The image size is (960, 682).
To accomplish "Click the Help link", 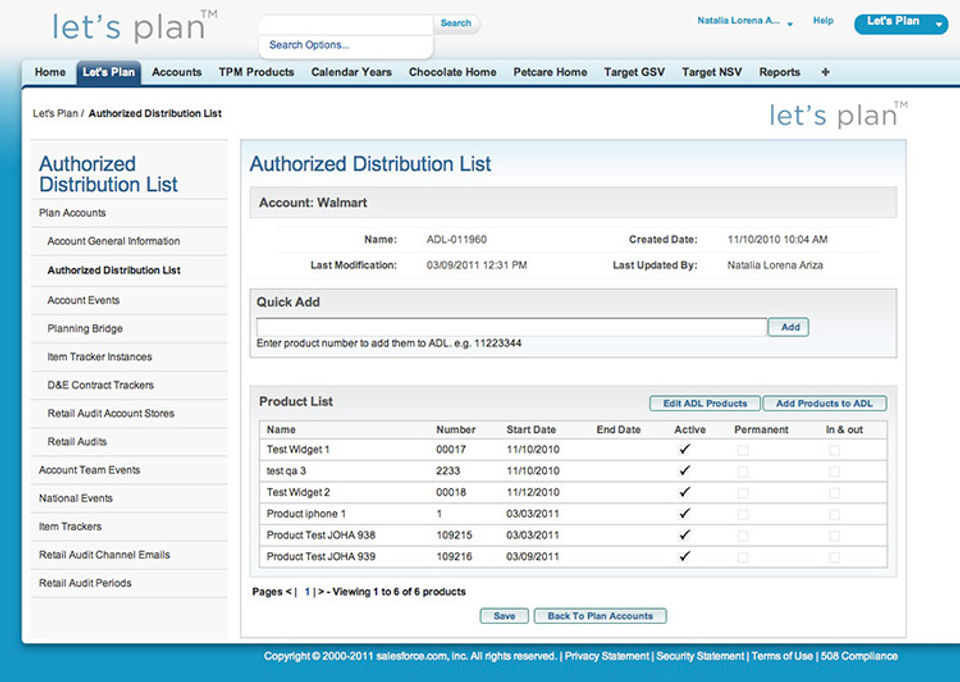I will 823,21.
